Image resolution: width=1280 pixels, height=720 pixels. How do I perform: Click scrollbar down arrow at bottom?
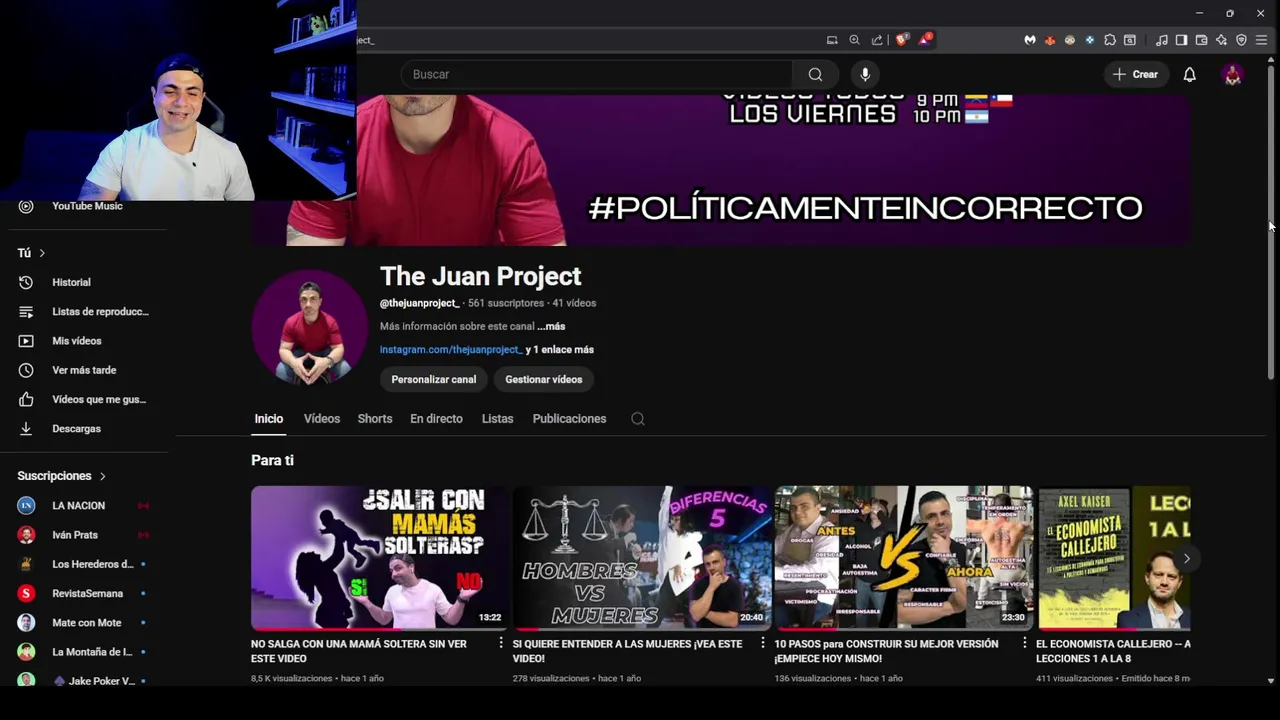click(x=1271, y=681)
